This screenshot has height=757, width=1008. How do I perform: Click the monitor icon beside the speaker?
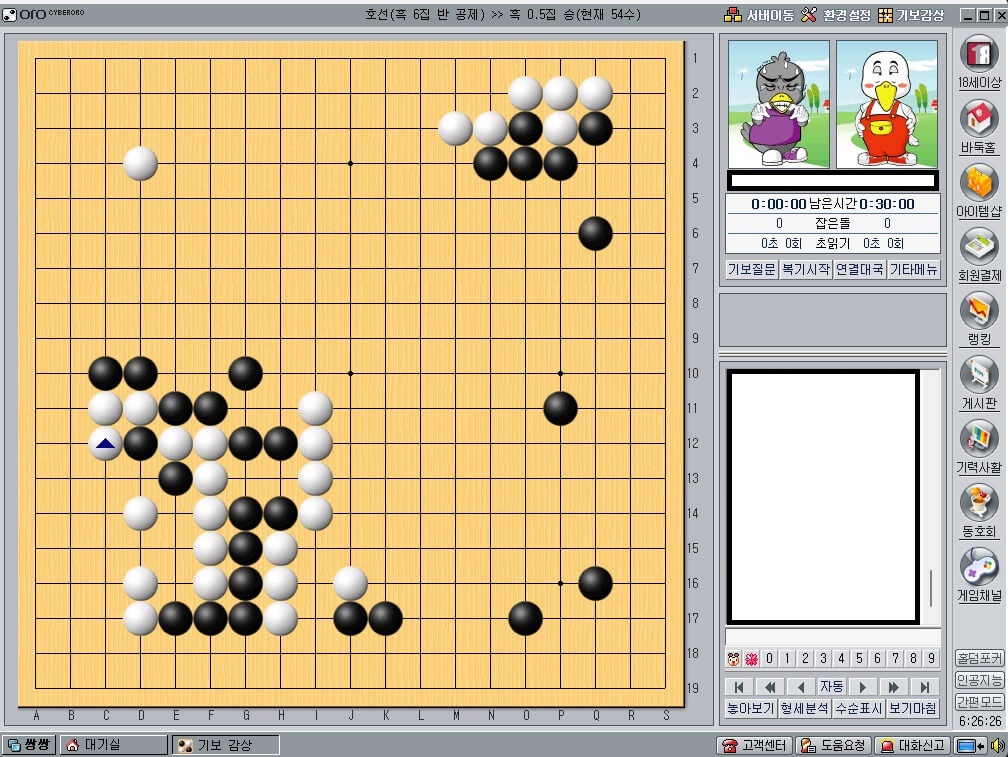click(x=969, y=745)
